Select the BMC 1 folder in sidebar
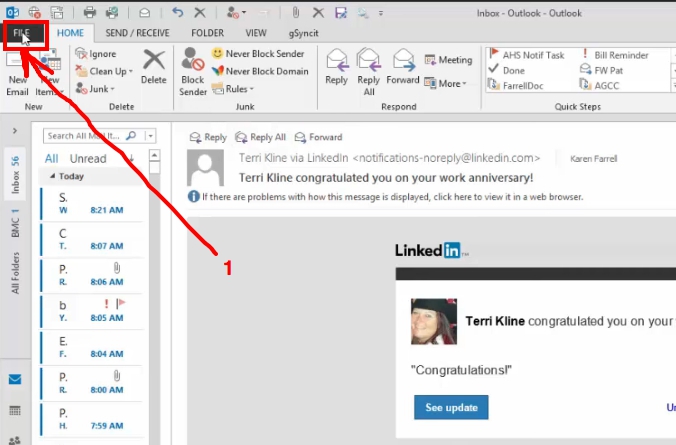Image resolution: width=676 pixels, height=445 pixels. click(15, 222)
